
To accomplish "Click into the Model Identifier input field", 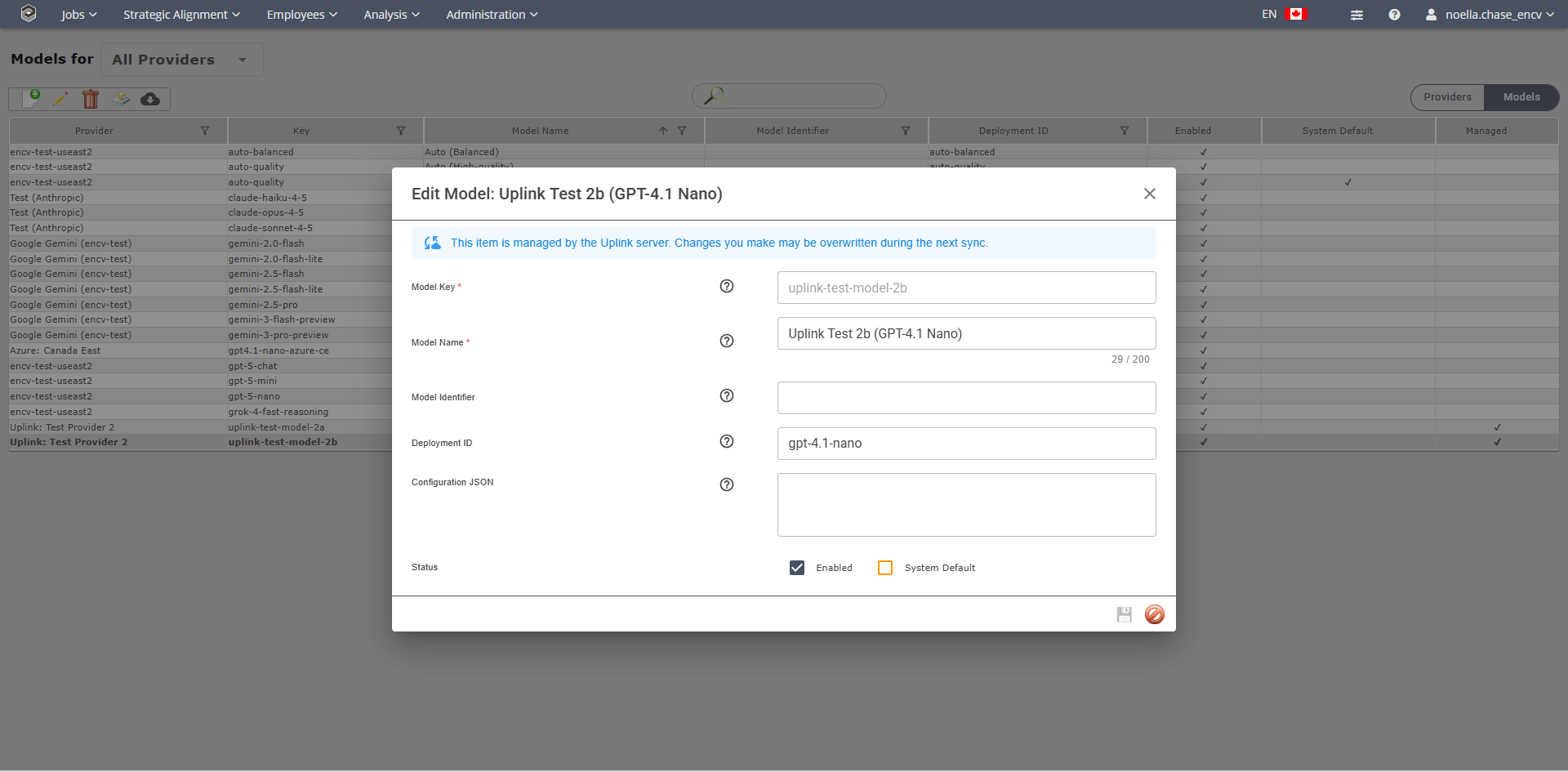I will [966, 398].
